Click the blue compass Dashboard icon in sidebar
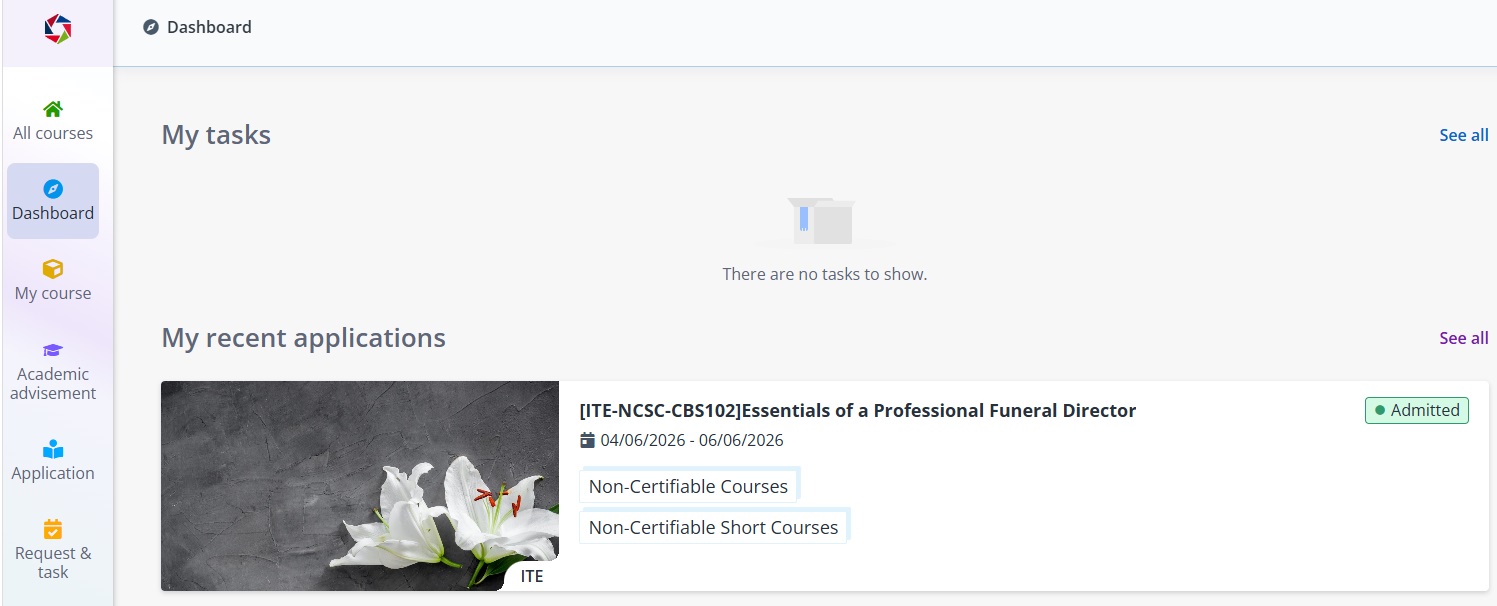The width and height of the screenshot is (1497, 606). tap(53, 189)
